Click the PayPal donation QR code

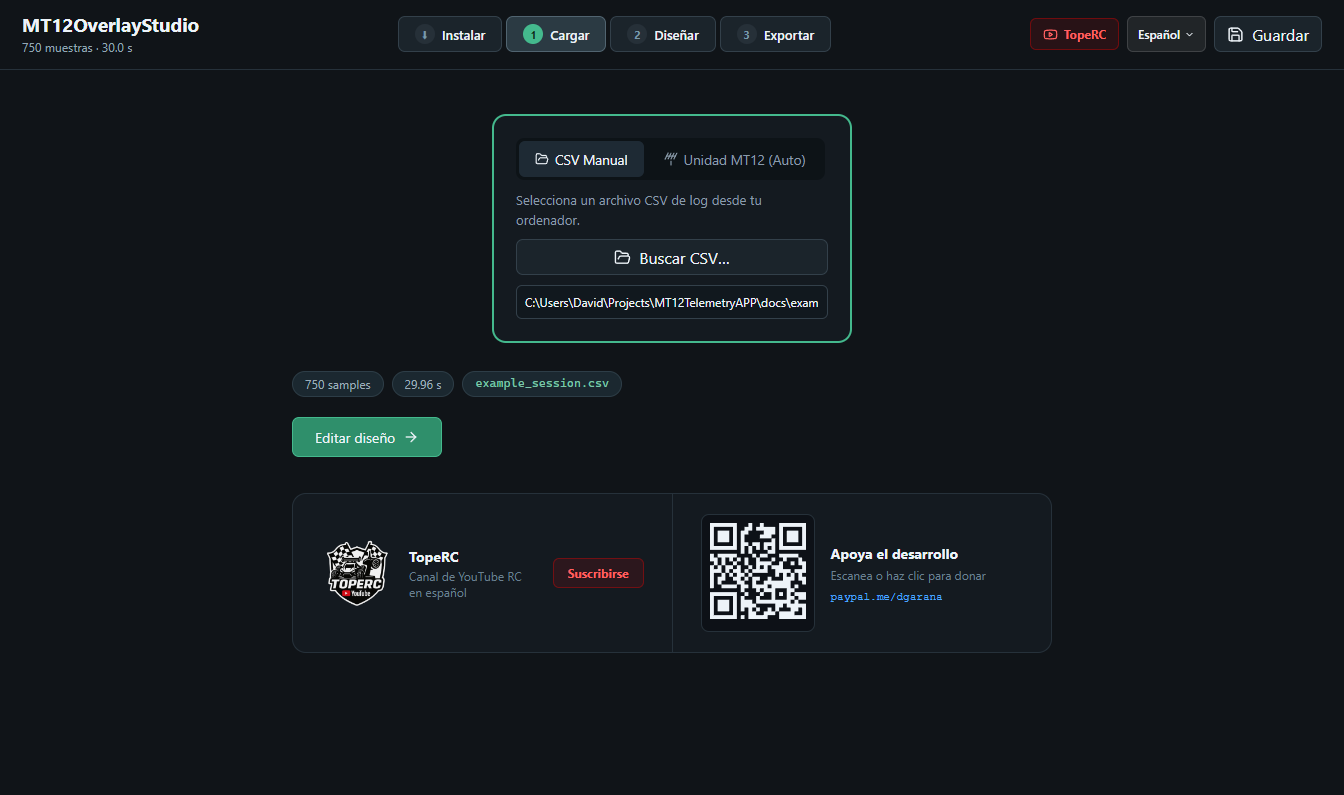pyautogui.click(x=758, y=573)
